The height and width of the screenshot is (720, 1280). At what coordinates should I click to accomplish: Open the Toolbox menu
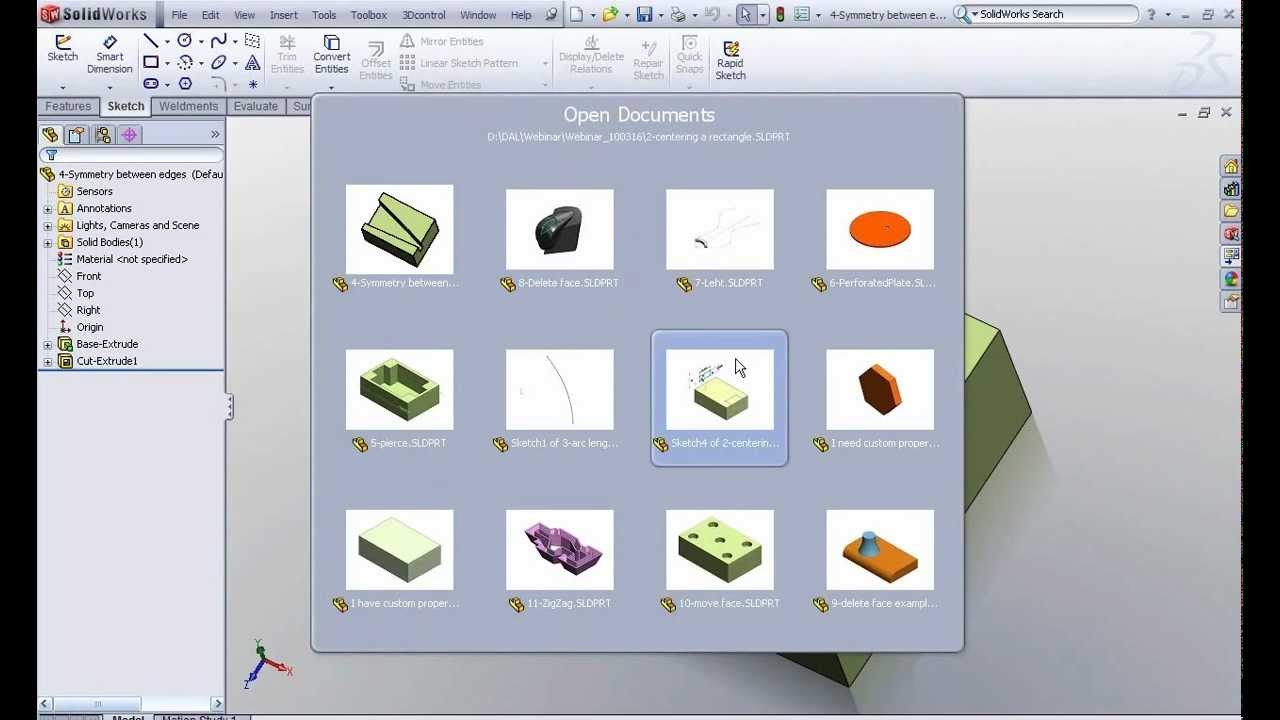click(369, 15)
